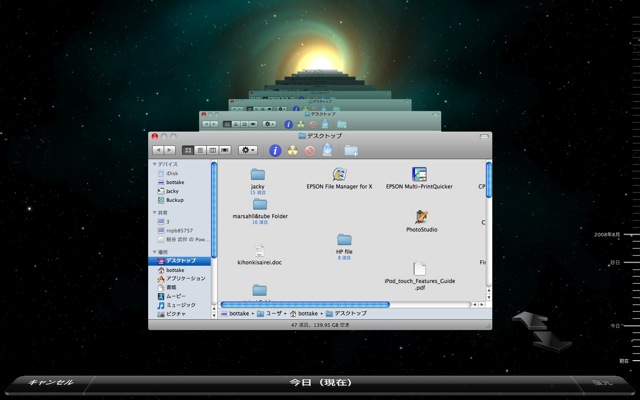
Task: Collapse the 共有 sidebar section
Action: click(155, 213)
